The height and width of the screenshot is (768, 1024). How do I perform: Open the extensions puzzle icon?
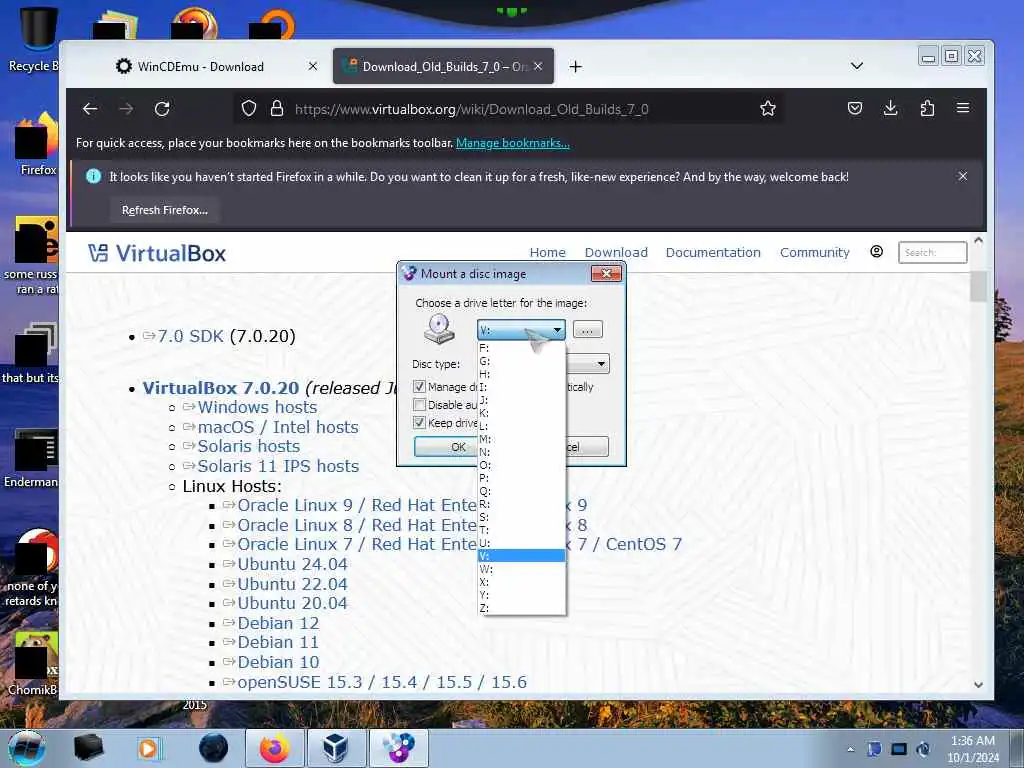(x=927, y=108)
